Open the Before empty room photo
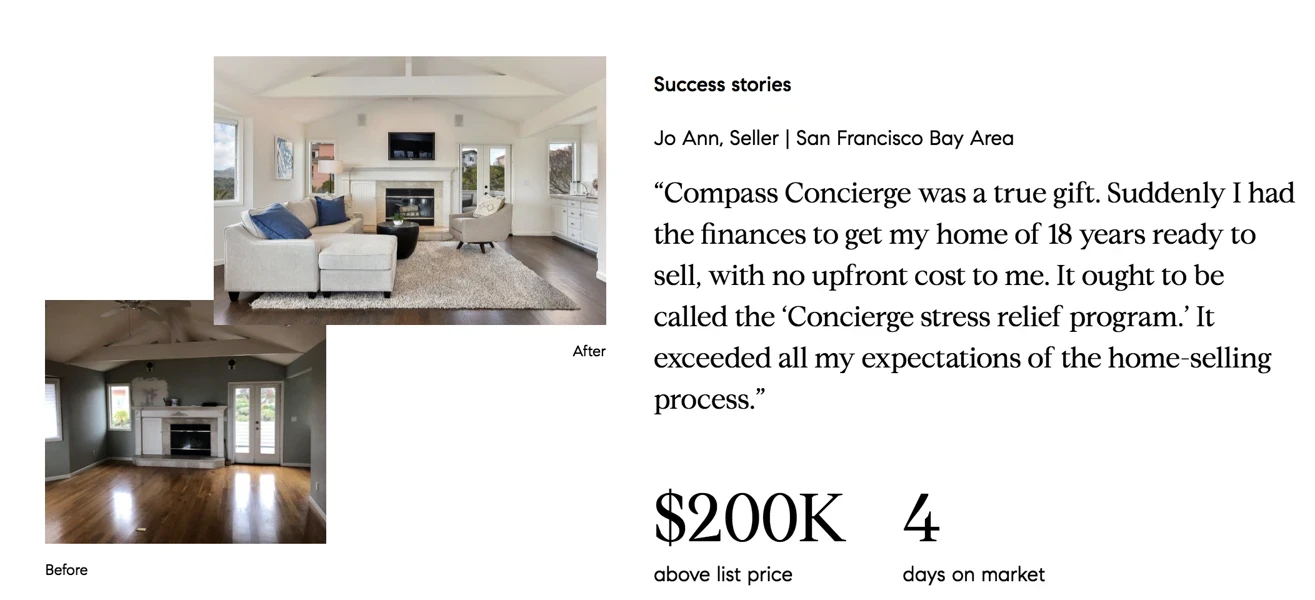This screenshot has width=1315, height=600. pyautogui.click(x=185, y=422)
